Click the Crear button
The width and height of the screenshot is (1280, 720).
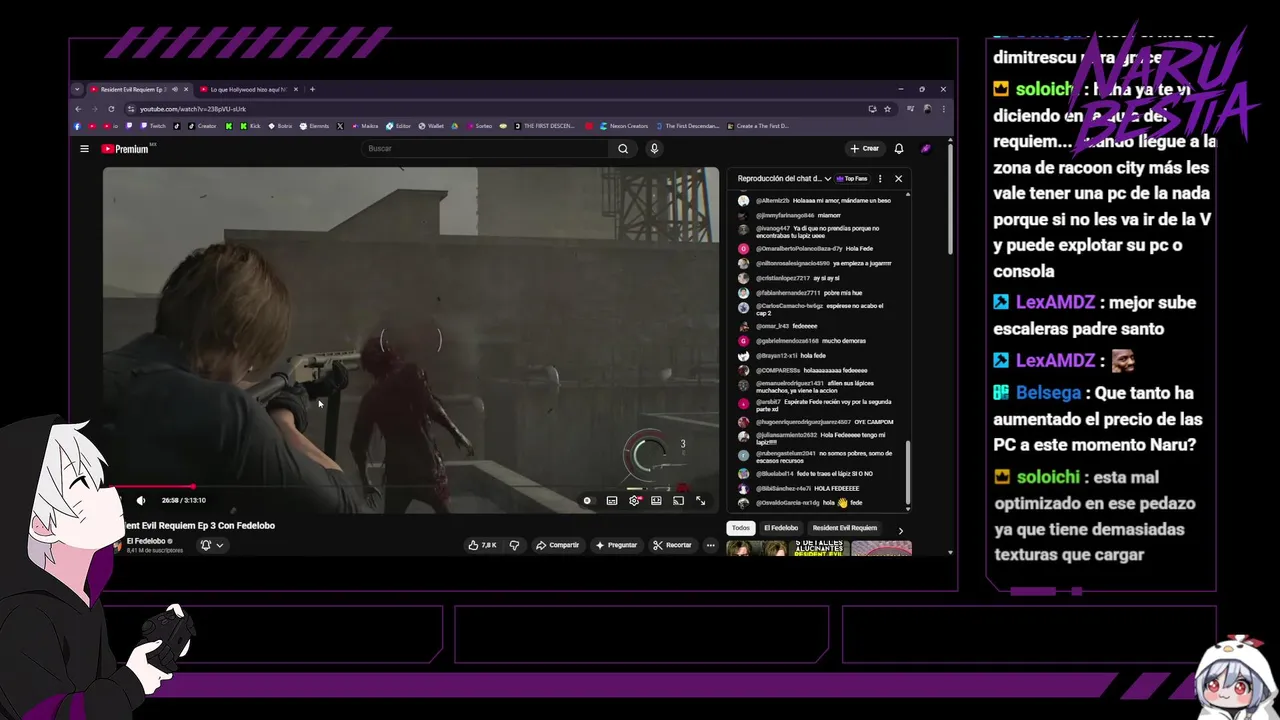(864, 149)
